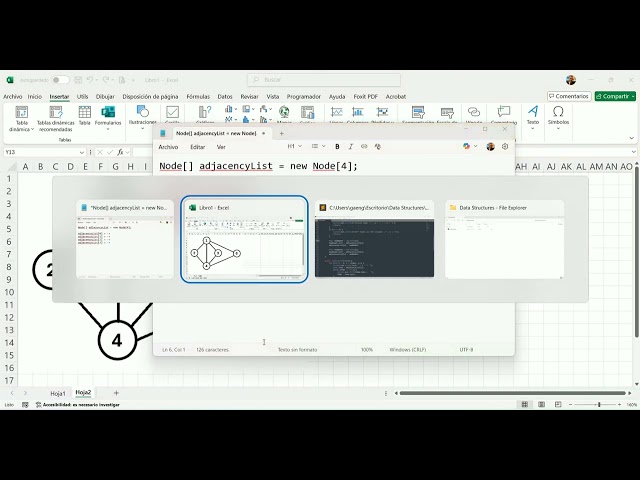The width and height of the screenshot is (640, 480).
Task: Toggle the Autoguardado switch
Action: coord(60,80)
